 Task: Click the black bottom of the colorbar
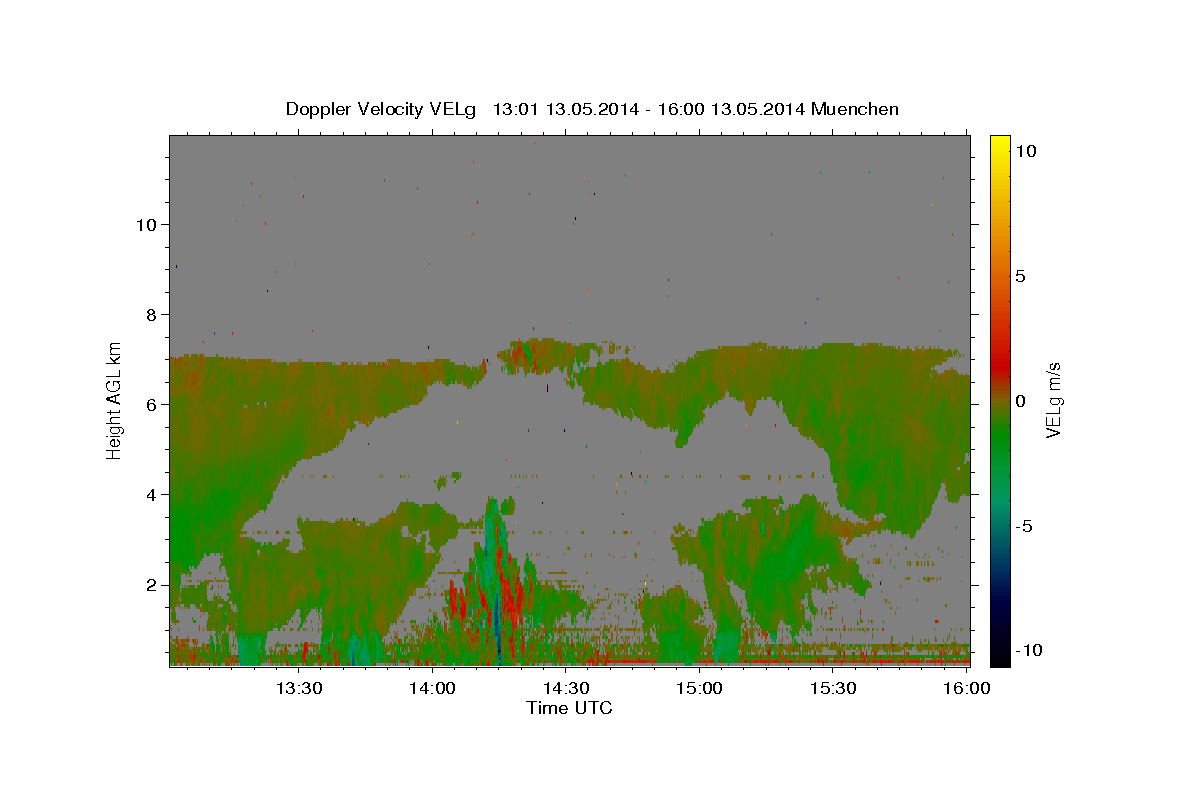pos(1000,657)
